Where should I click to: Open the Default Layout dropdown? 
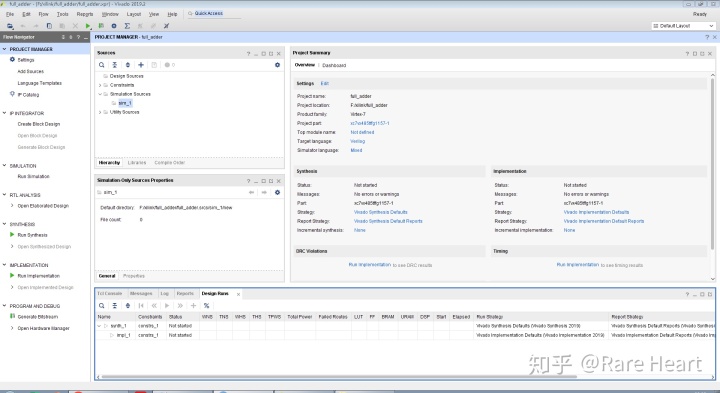[x=683, y=26]
